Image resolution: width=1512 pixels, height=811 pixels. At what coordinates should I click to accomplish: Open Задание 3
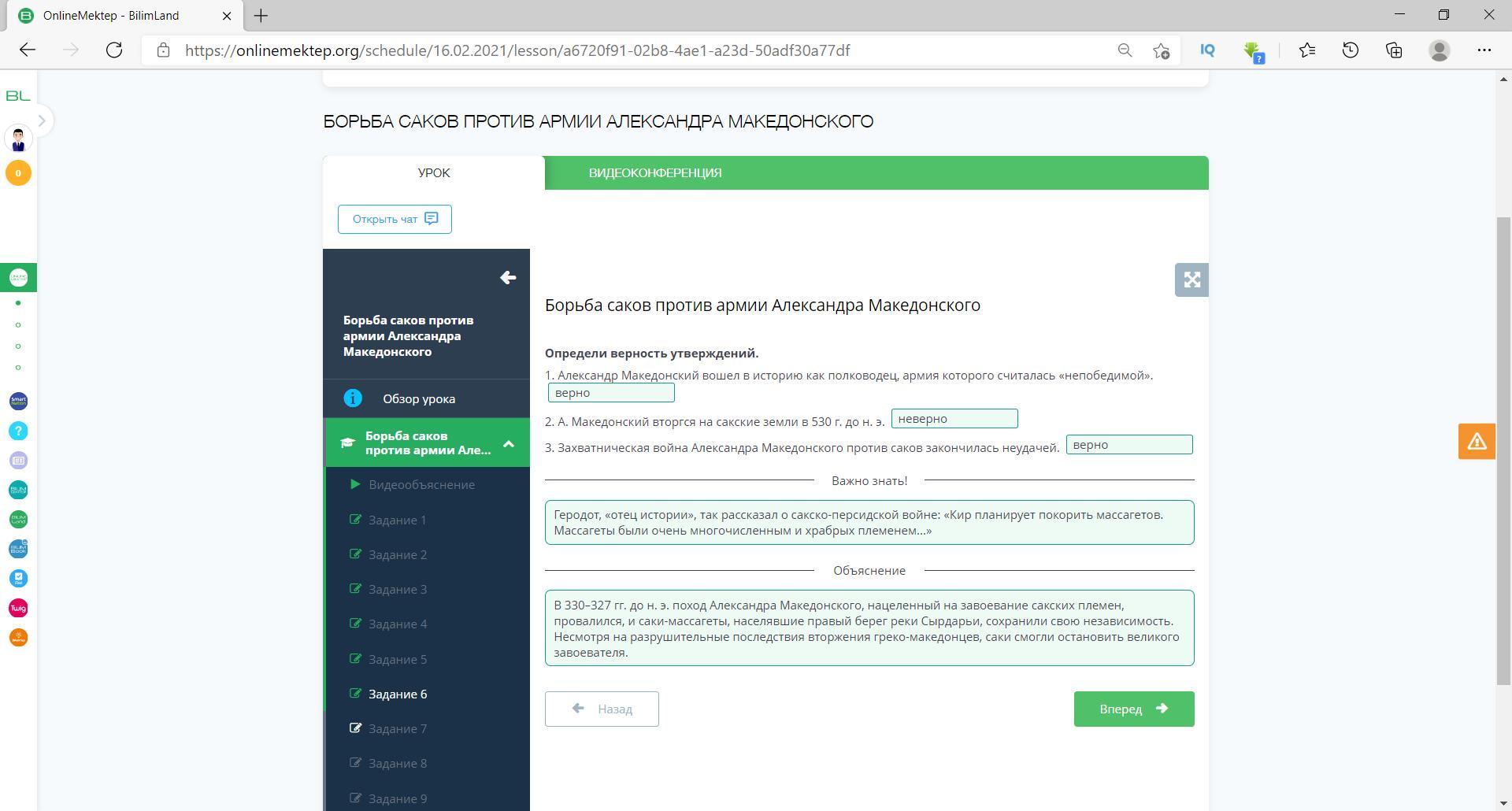(398, 589)
